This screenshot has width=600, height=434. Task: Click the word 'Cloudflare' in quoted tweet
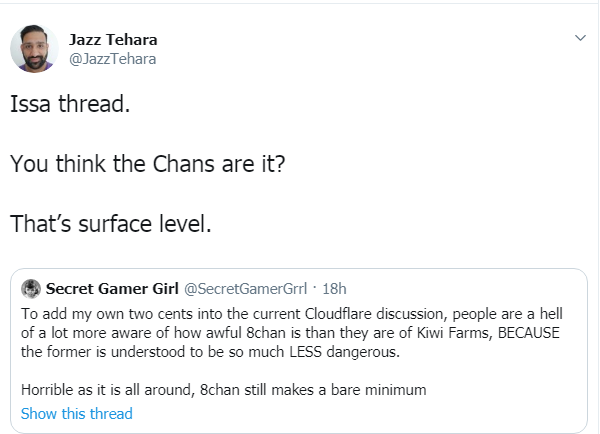(338, 314)
